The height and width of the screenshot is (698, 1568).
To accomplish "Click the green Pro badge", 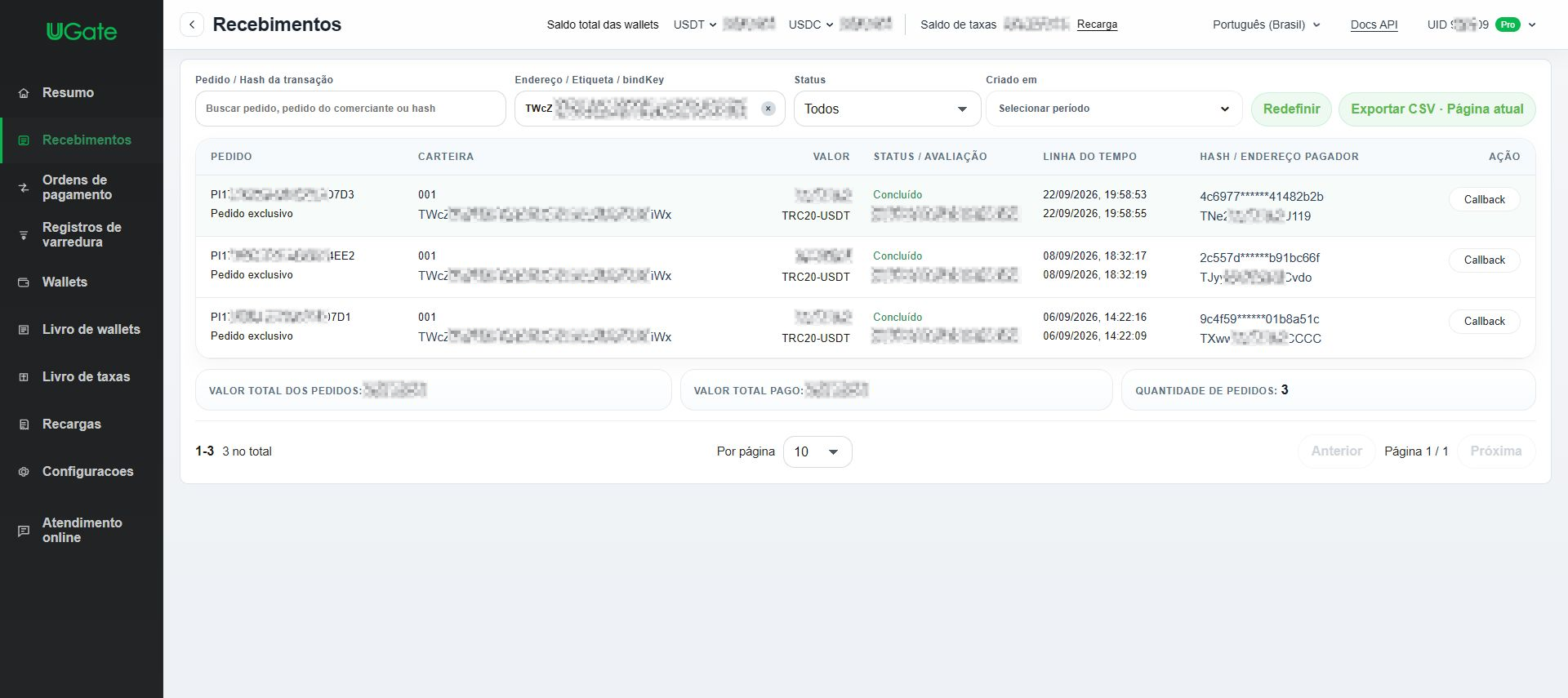I will (1508, 24).
